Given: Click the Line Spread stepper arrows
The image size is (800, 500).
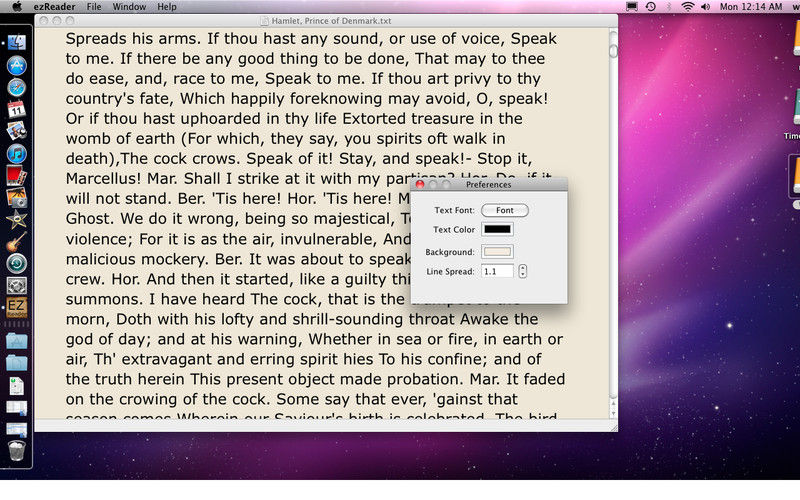Looking at the screenshot, I should tap(522, 271).
